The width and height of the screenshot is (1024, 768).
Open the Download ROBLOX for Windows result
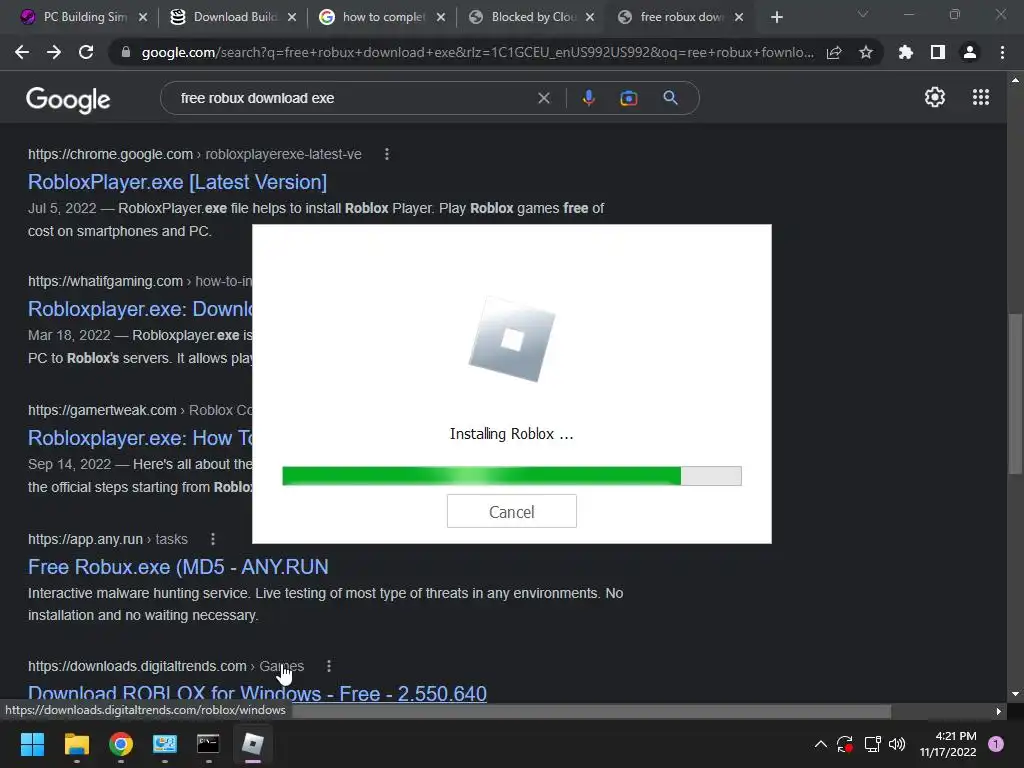pos(257,693)
